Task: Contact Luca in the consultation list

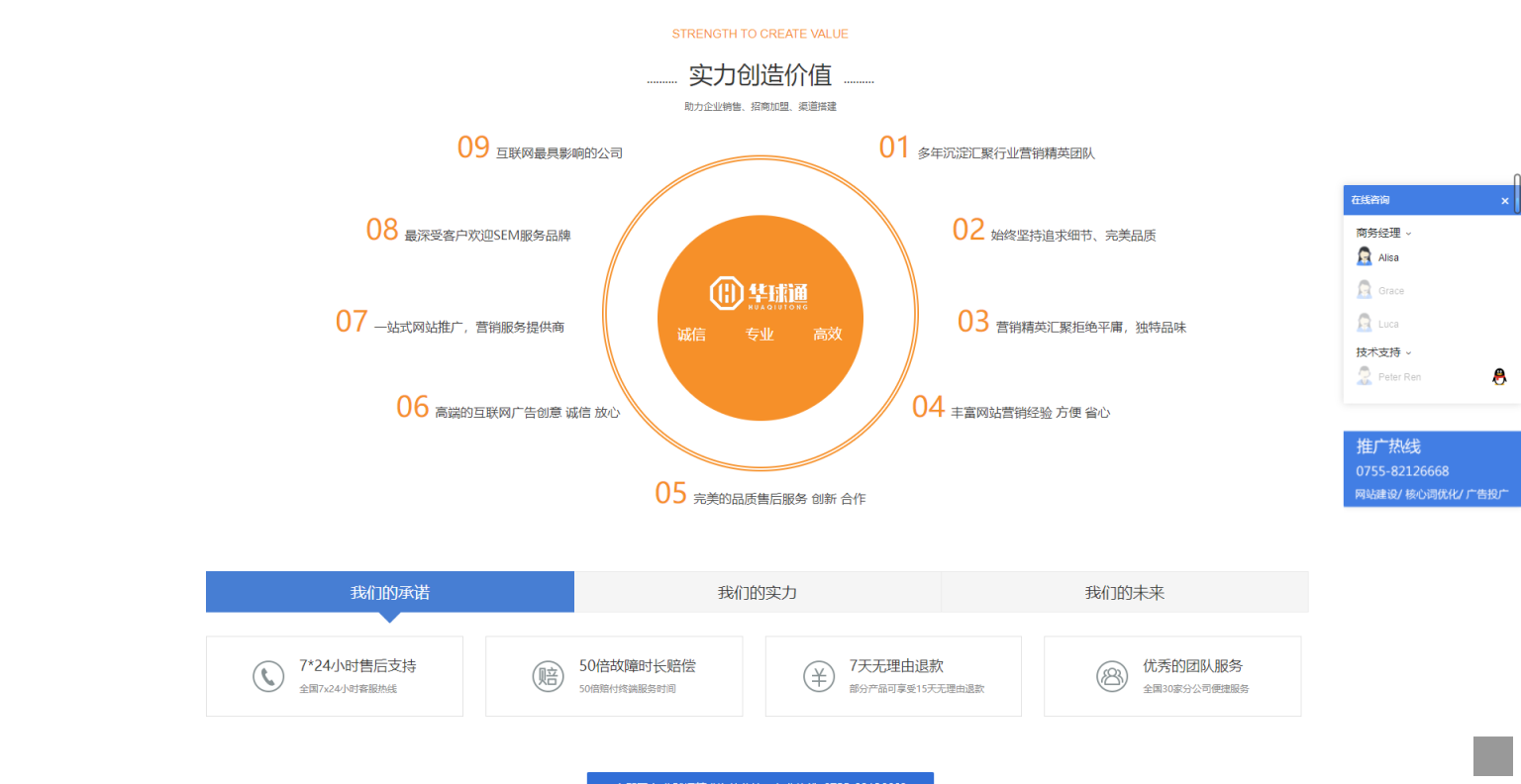Action: pos(1388,324)
